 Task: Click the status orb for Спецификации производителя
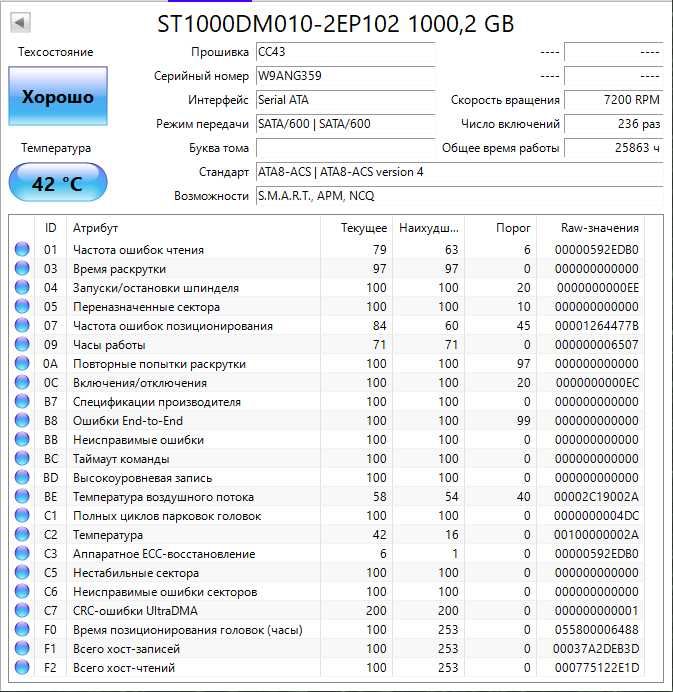point(22,401)
